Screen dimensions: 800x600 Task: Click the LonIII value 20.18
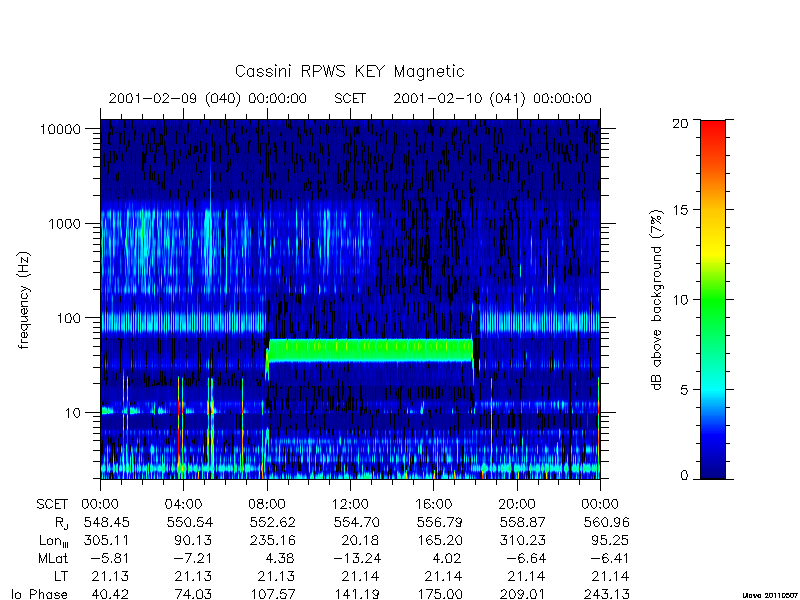(360, 540)
